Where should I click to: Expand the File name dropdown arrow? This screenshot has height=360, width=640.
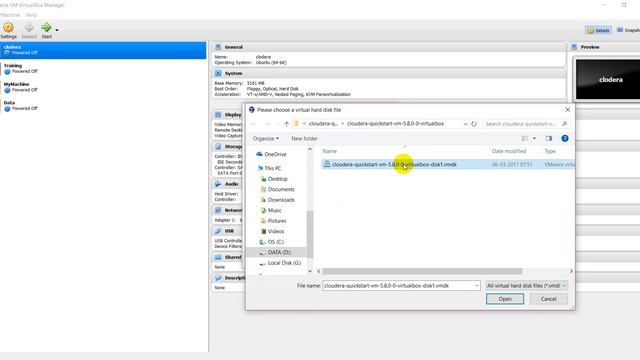[477, 286]
